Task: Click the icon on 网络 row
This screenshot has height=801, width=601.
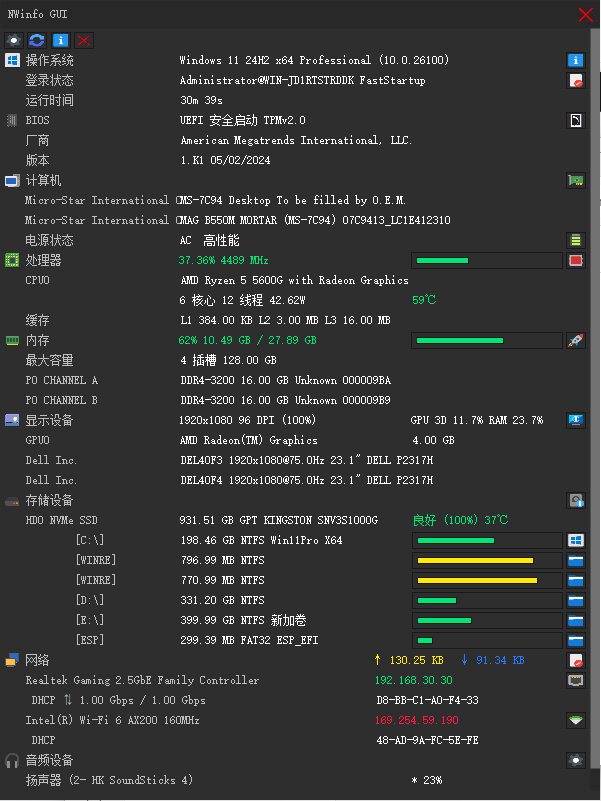Action: pyautogui.click(x=576, y=660)
